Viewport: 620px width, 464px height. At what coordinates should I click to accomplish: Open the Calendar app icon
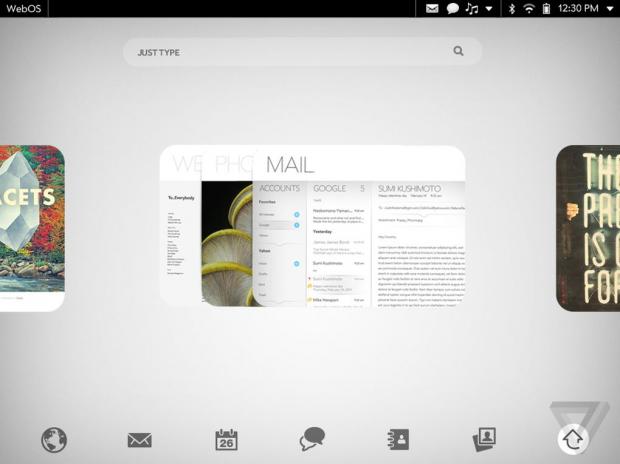click(x=227, y=439)
